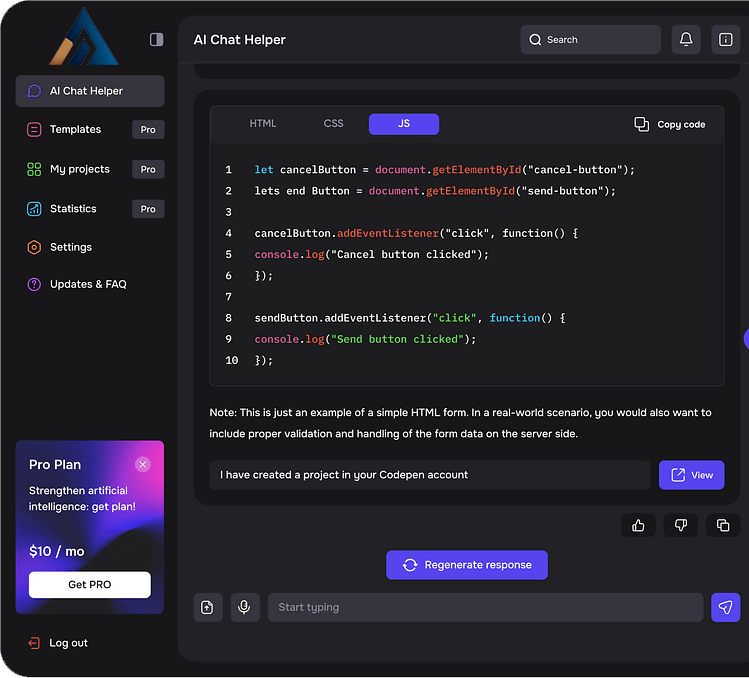Select the JS code tab
The height and width of the screenshot is (678, 749).
point(403,124)
